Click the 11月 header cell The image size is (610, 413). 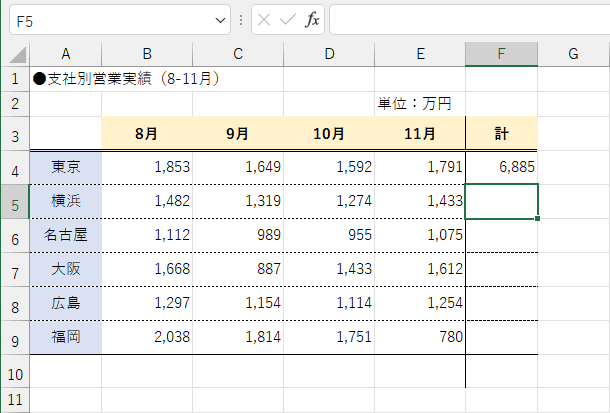pos(420,133)
